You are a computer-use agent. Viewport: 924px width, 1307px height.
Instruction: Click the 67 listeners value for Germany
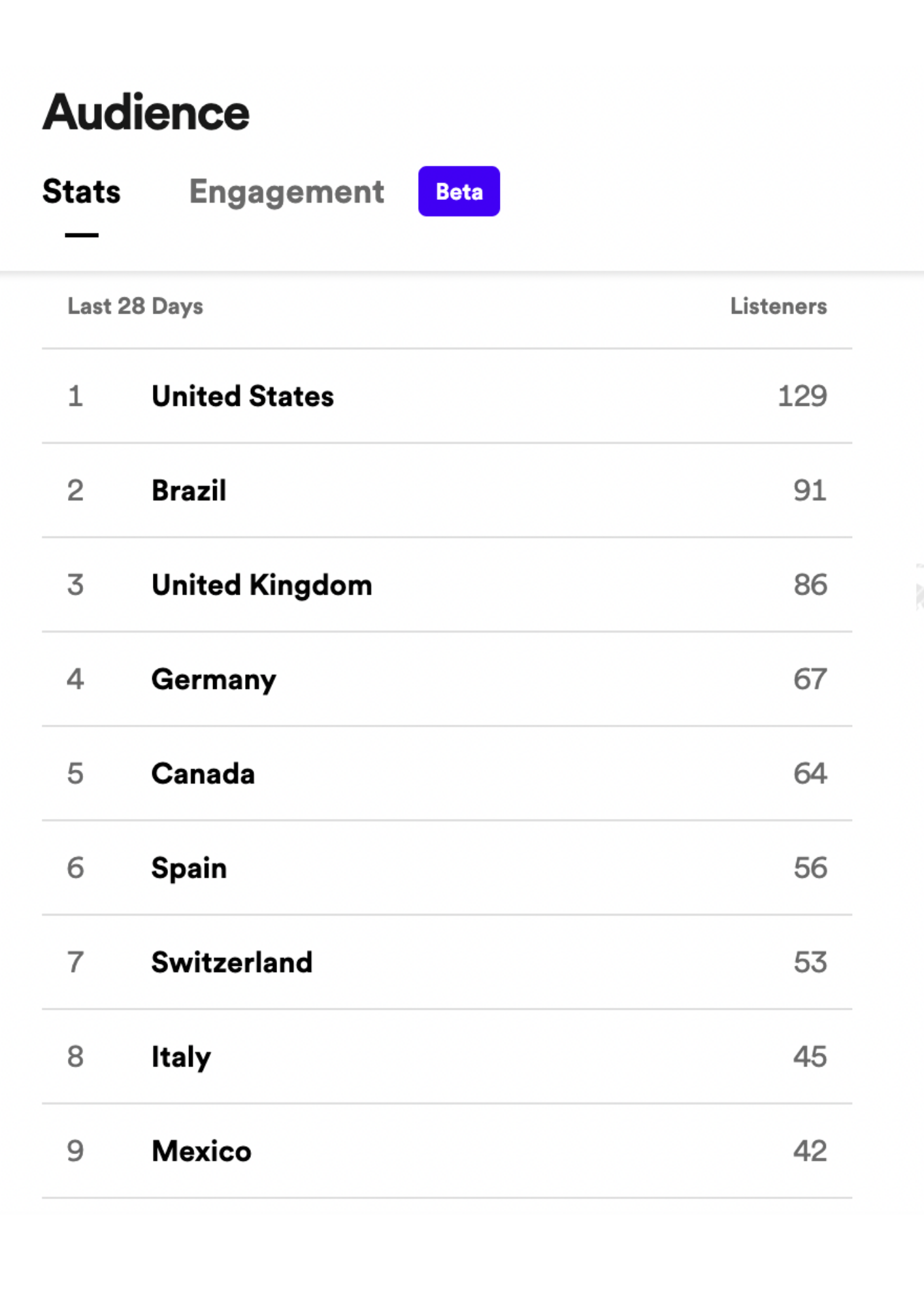point(810,680)
